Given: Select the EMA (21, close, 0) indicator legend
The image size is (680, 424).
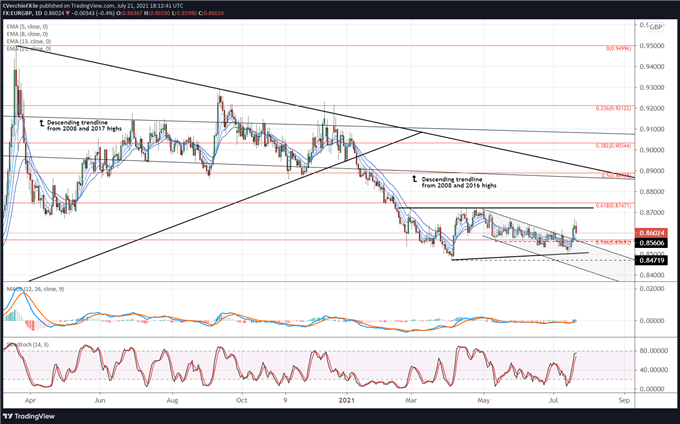Looking at the screenshot, I should pos(29,49).
